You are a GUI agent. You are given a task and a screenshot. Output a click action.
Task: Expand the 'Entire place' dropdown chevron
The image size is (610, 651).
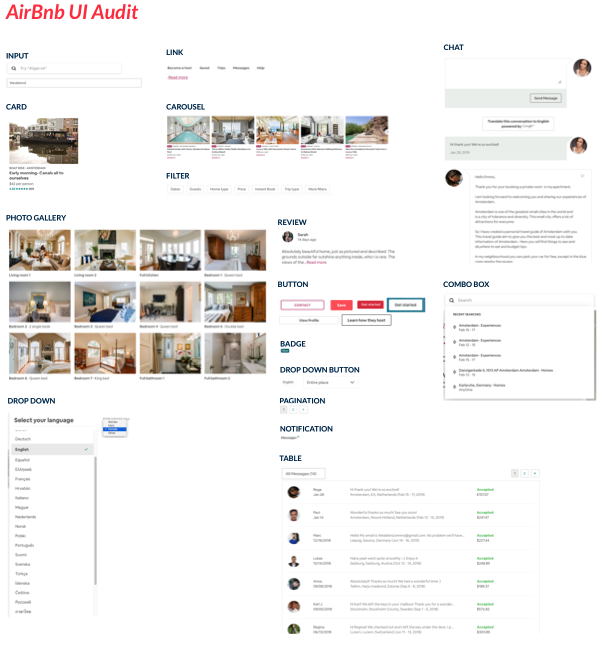pos(352,382)
